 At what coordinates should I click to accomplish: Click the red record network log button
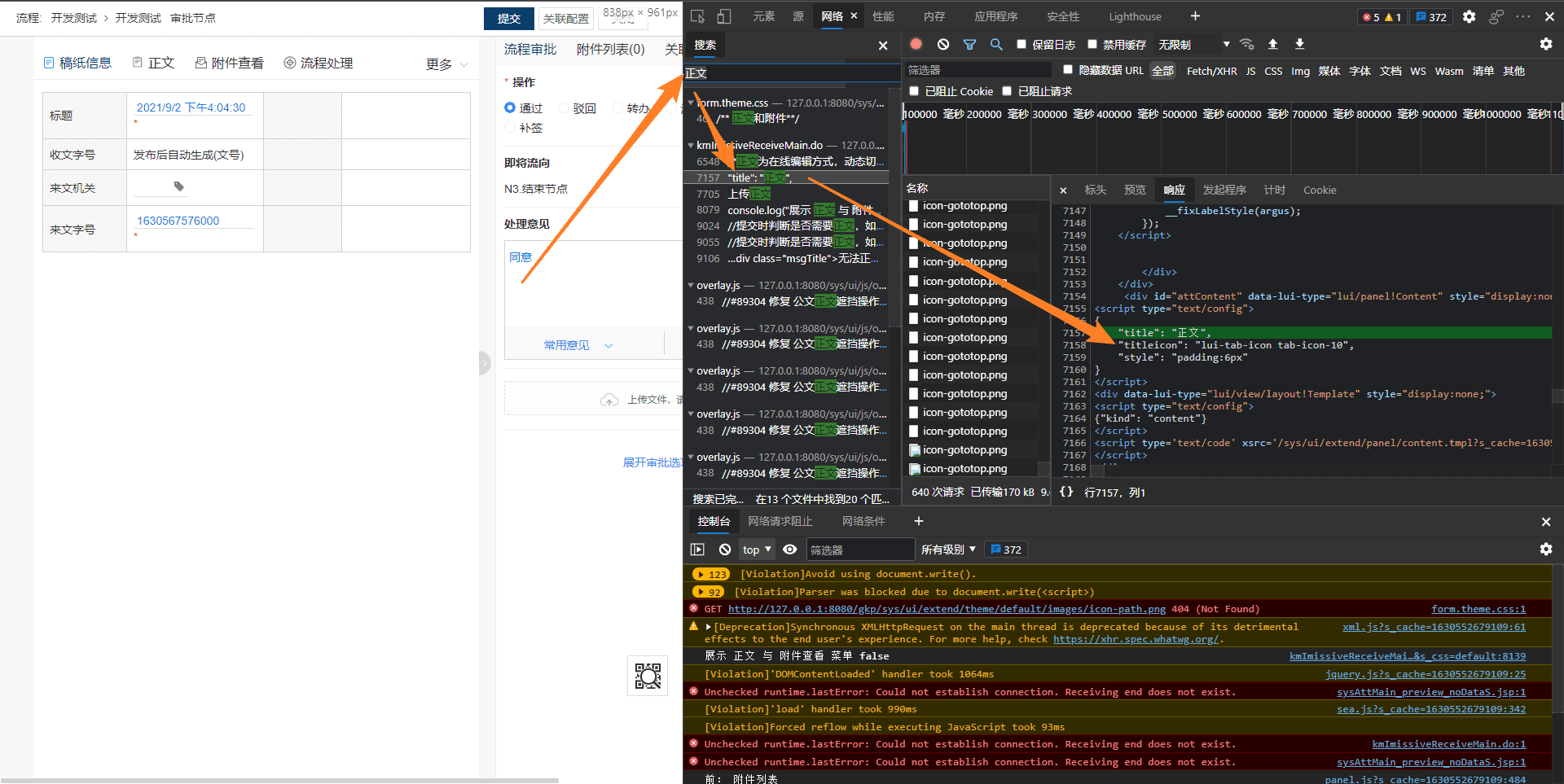(916, 44)
